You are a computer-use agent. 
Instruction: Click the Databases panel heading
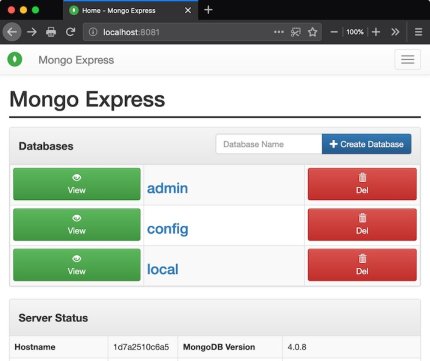point(46,146)
